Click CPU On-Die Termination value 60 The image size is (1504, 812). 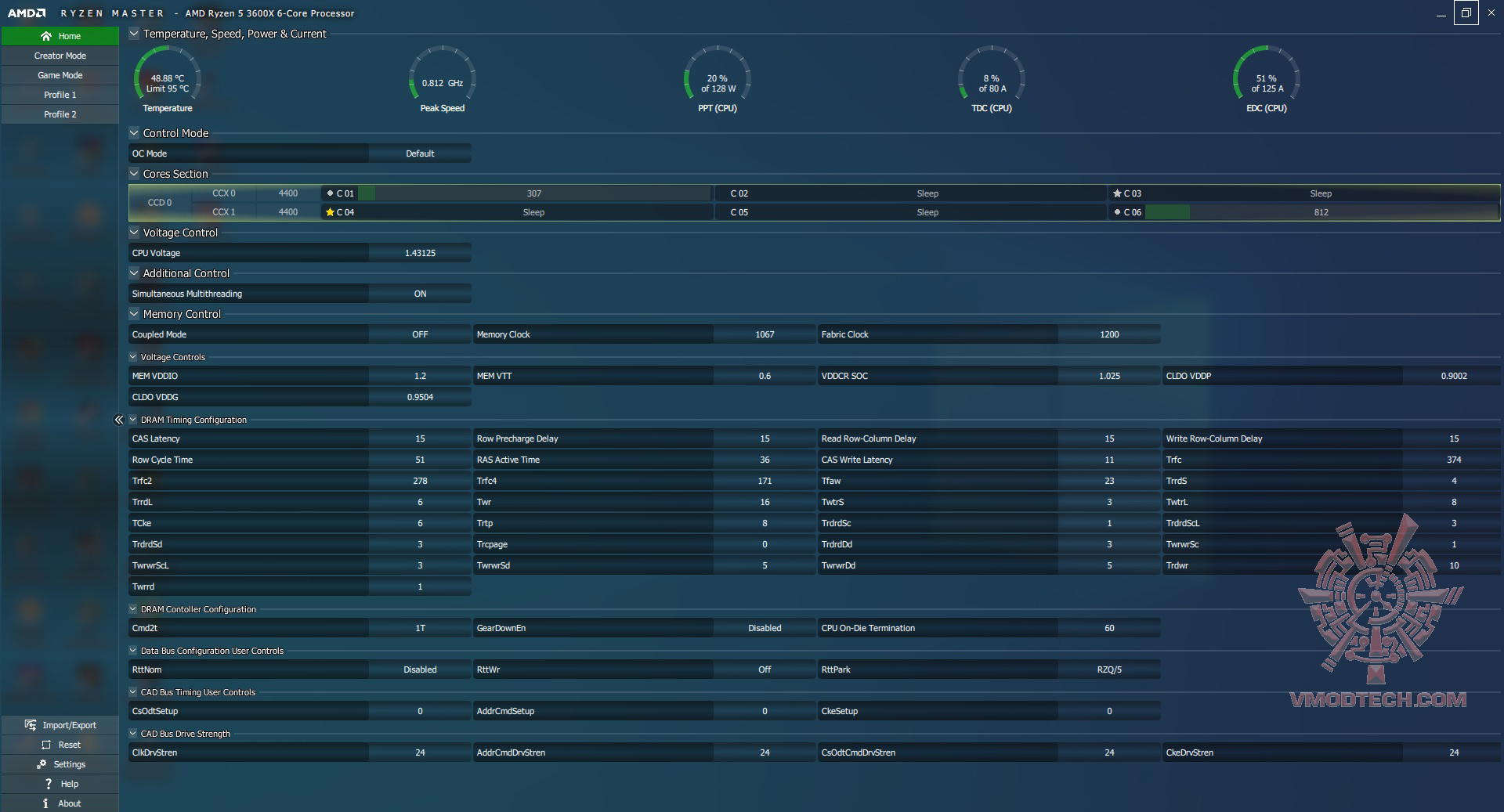tap(1109, 628)
